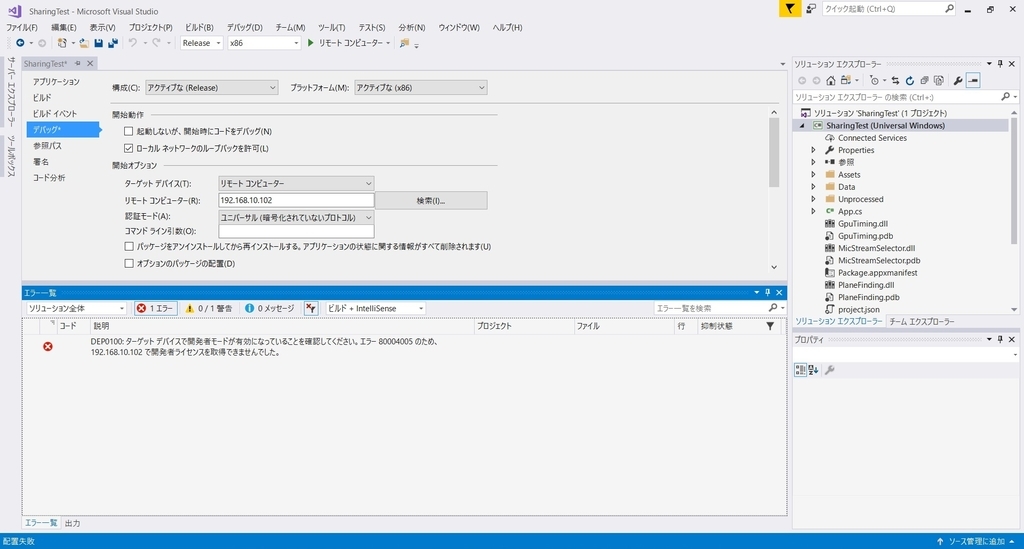Toggle the clear IntelliSense filter button

click(311, 308)
